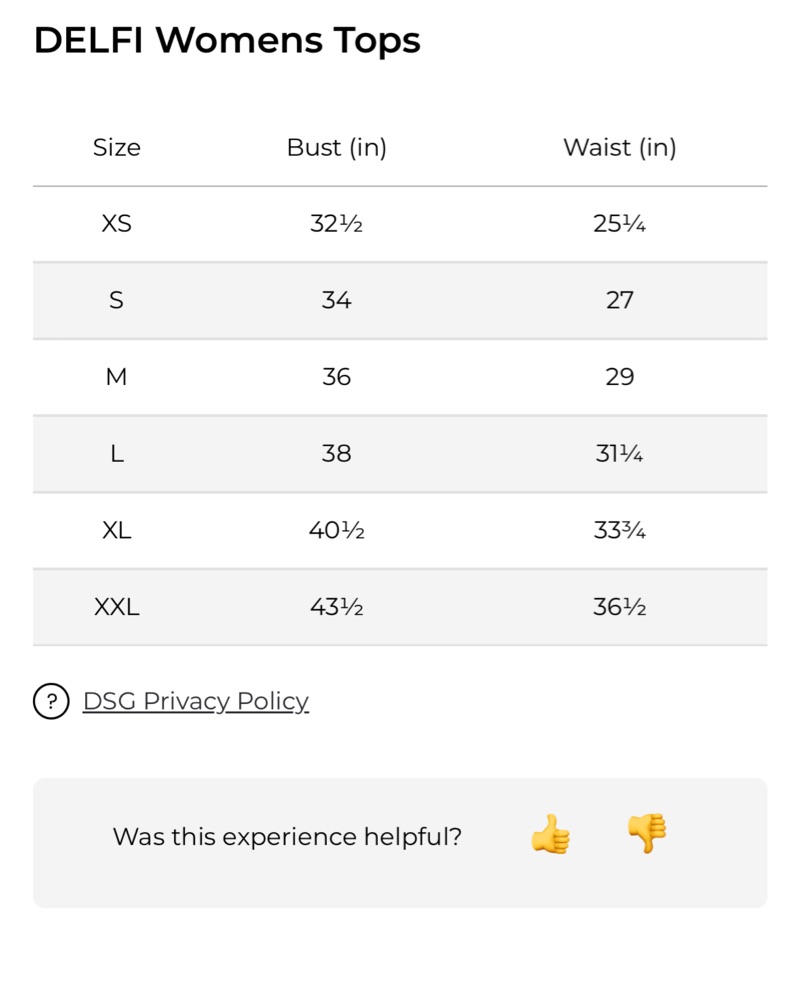Select the L size row label
Viewport: 801px width, 1000px height.
click(x=117, y=453)
